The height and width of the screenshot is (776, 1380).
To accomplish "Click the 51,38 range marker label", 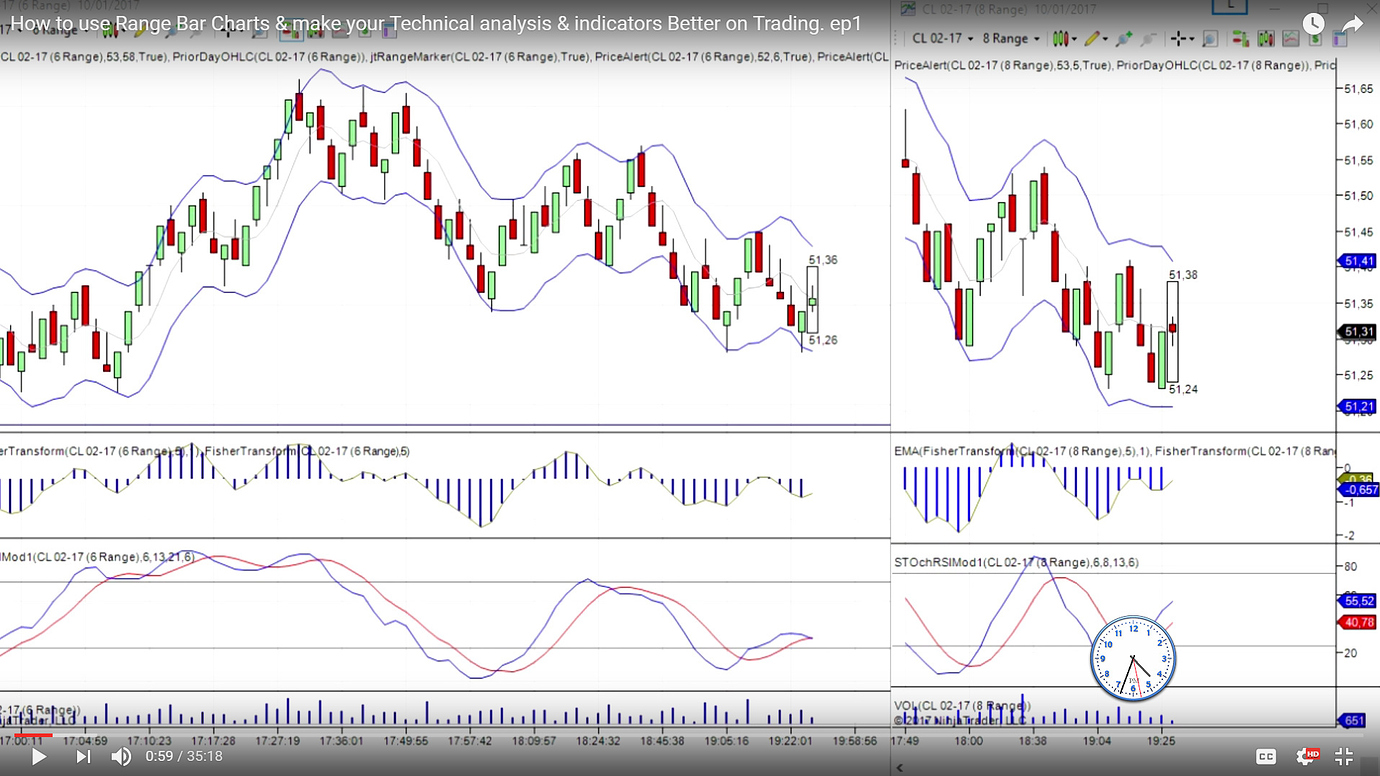I will point(1183,274).
